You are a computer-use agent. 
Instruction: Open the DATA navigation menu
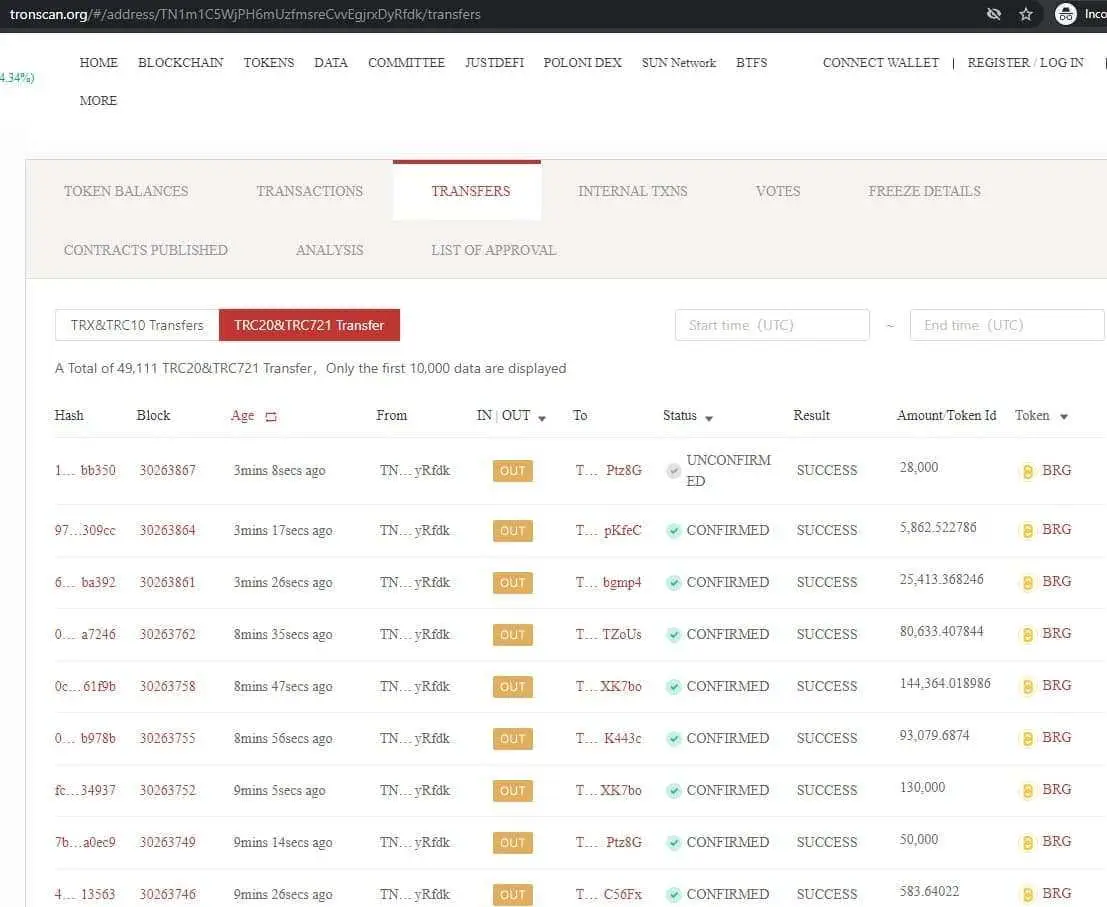pyautogui.click(x=330, y=62)
